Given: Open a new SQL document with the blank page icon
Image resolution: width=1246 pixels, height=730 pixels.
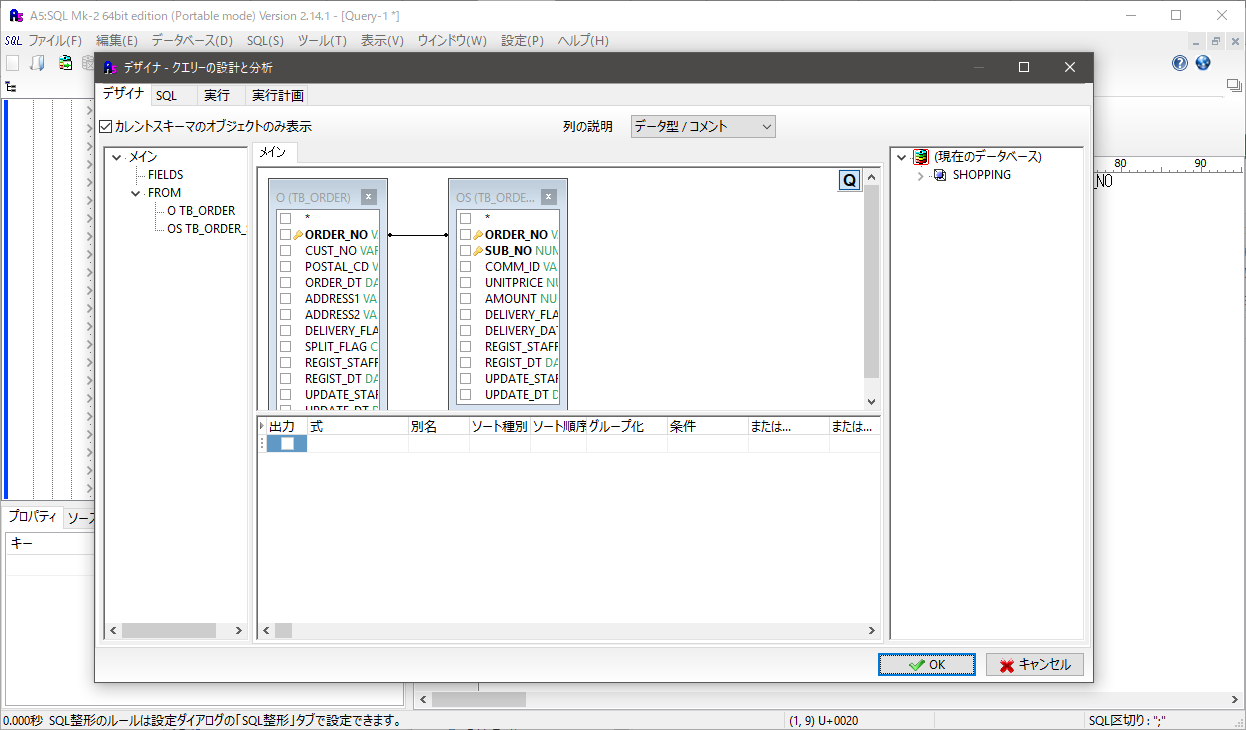Looking at the screenshot, I should [x=12, y=62].
